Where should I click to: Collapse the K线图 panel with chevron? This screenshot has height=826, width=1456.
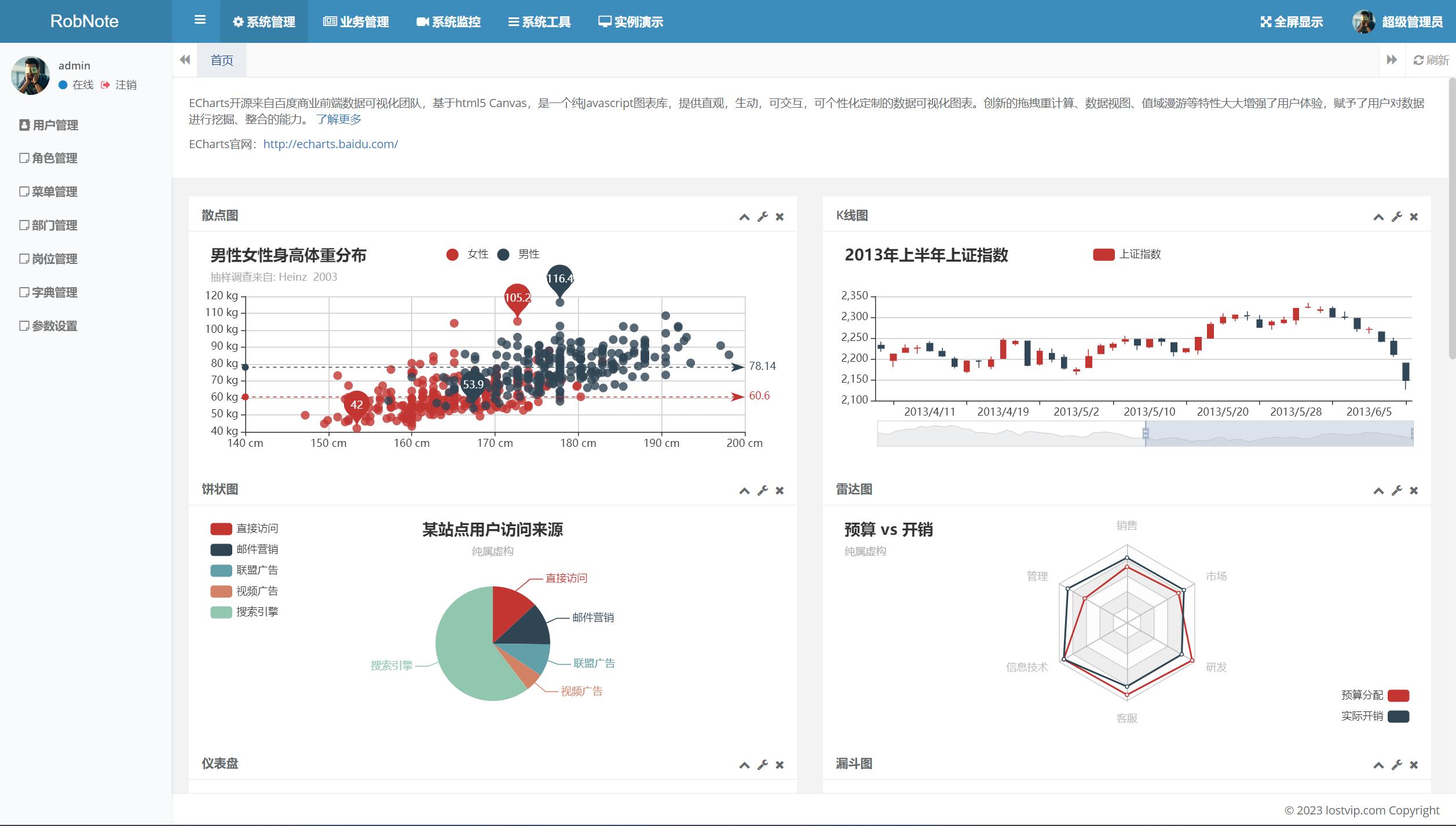coord(1378,217)
